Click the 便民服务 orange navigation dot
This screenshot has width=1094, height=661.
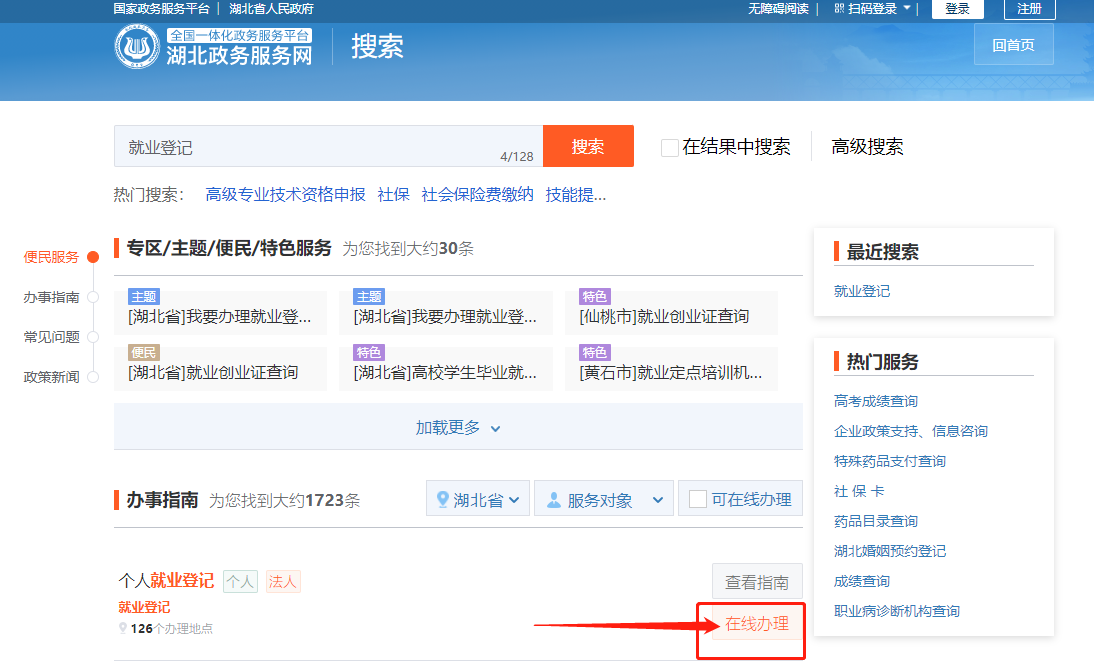point(93,257)
